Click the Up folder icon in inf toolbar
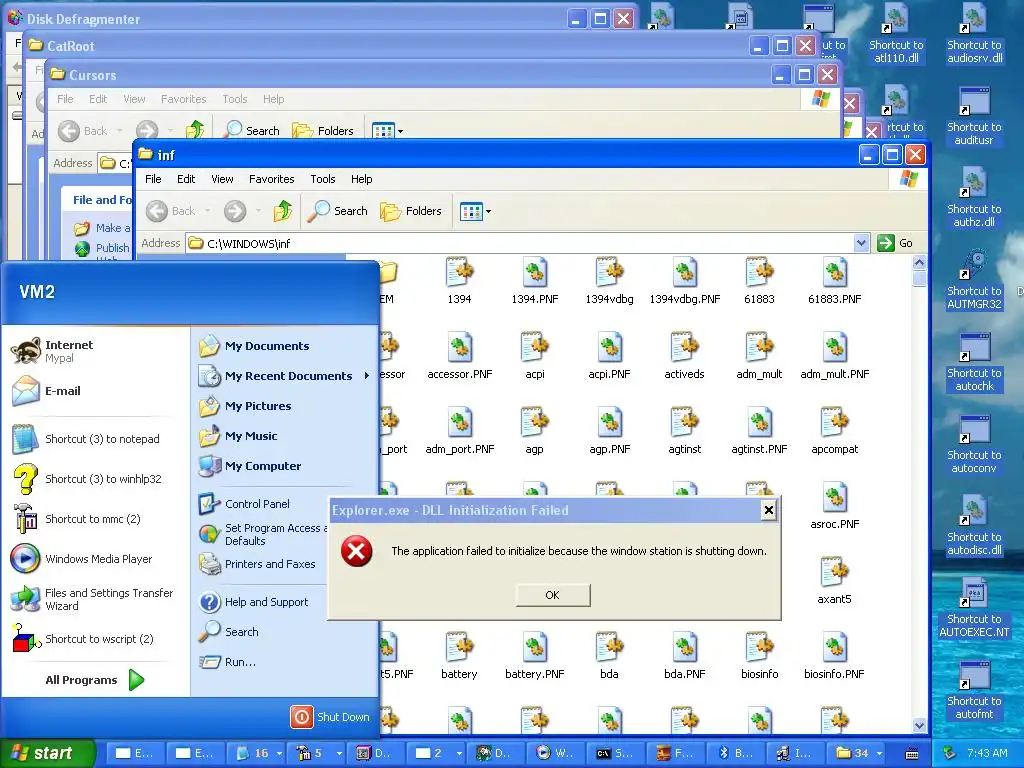This screenshot has width=1024, height=768. click(282, 211)
